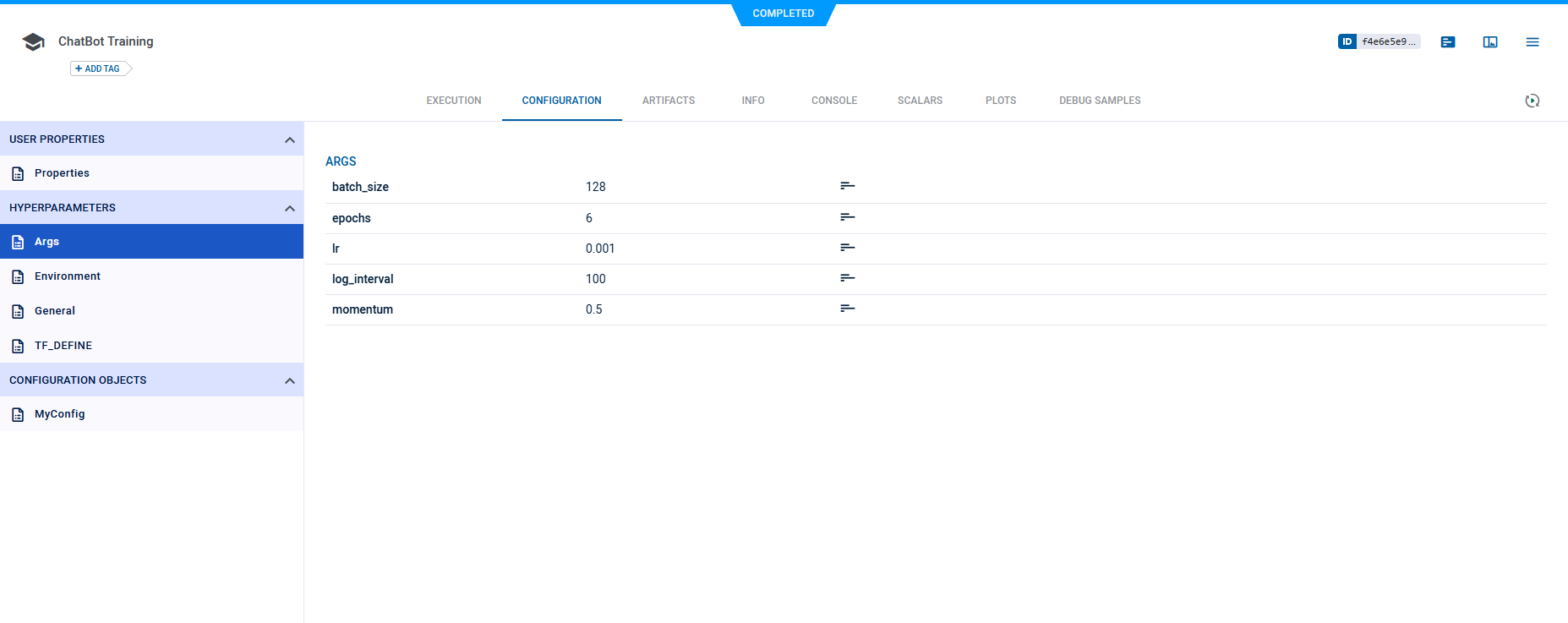1568x623 pixels.
Task: Click the description icon for momentum
Action: click(x=848, y=309)
